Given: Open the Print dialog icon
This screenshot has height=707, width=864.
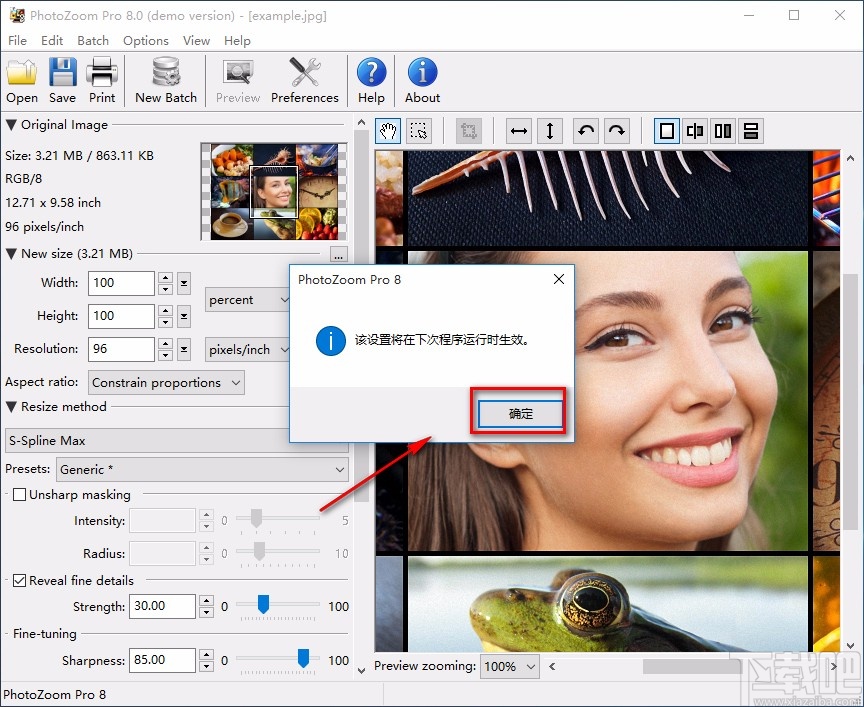Looking at the screenshot, I should 102,80.
